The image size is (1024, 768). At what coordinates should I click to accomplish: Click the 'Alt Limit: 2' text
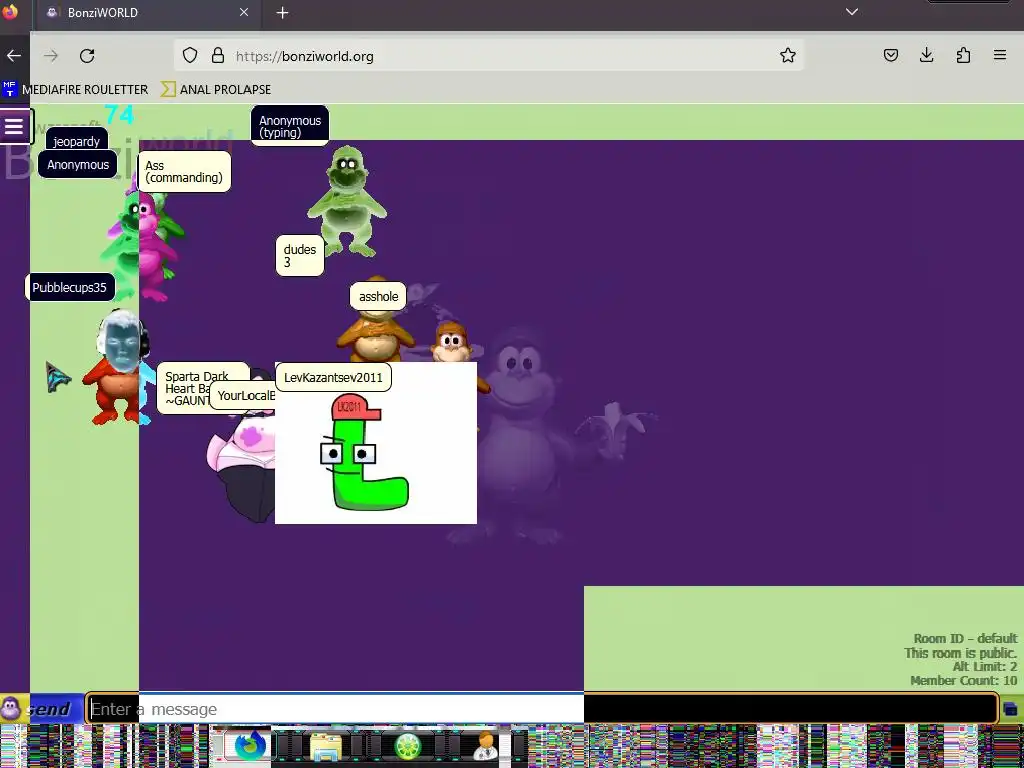(984, 666)
